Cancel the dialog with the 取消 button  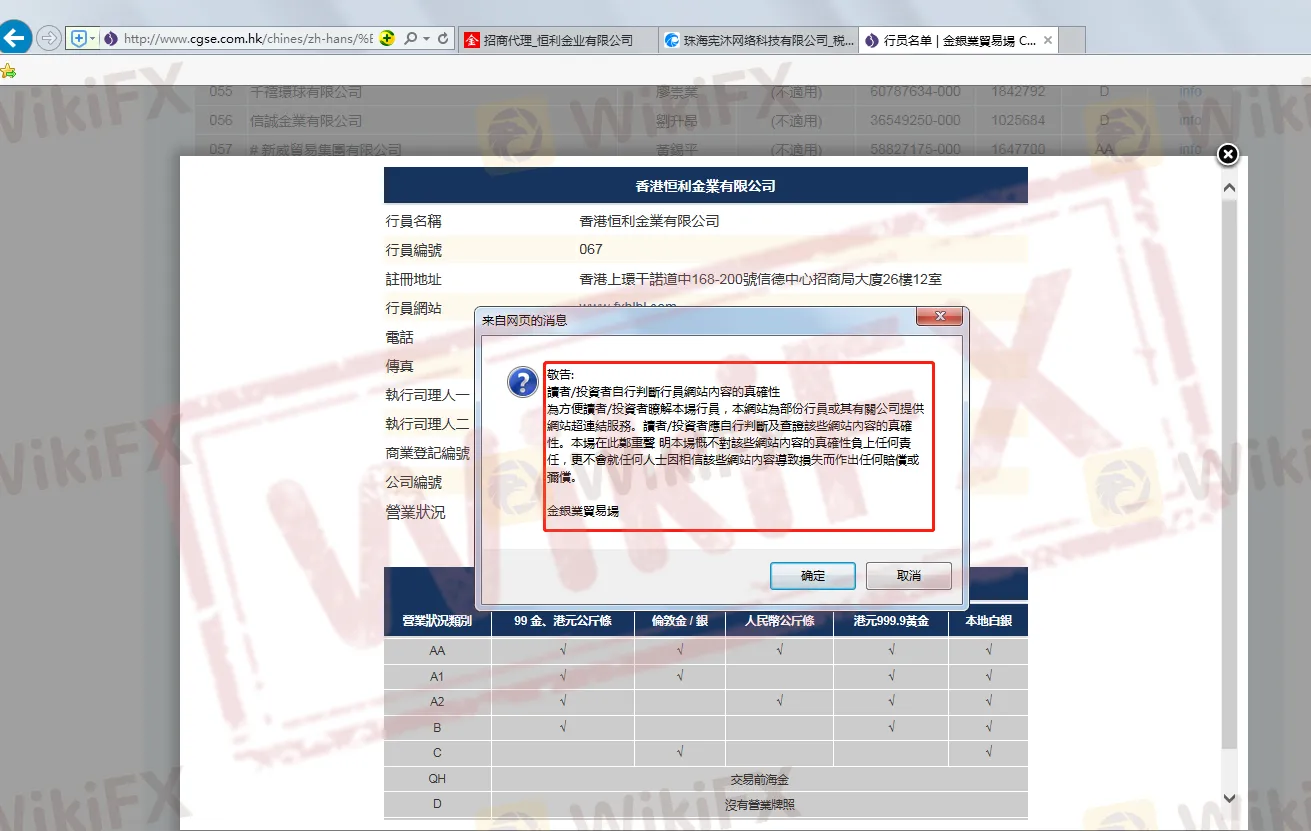pyautogui.click(x=909, y=576)
